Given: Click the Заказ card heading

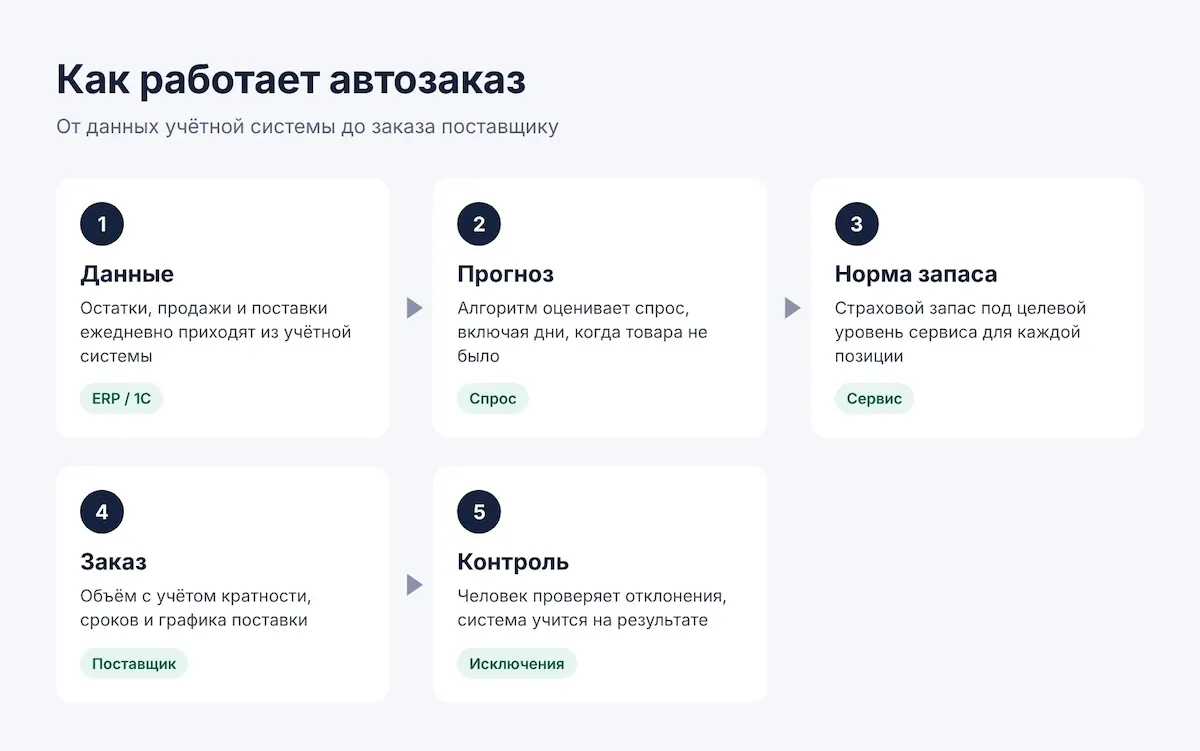Looking at the screenshot, I should [113, 562].
